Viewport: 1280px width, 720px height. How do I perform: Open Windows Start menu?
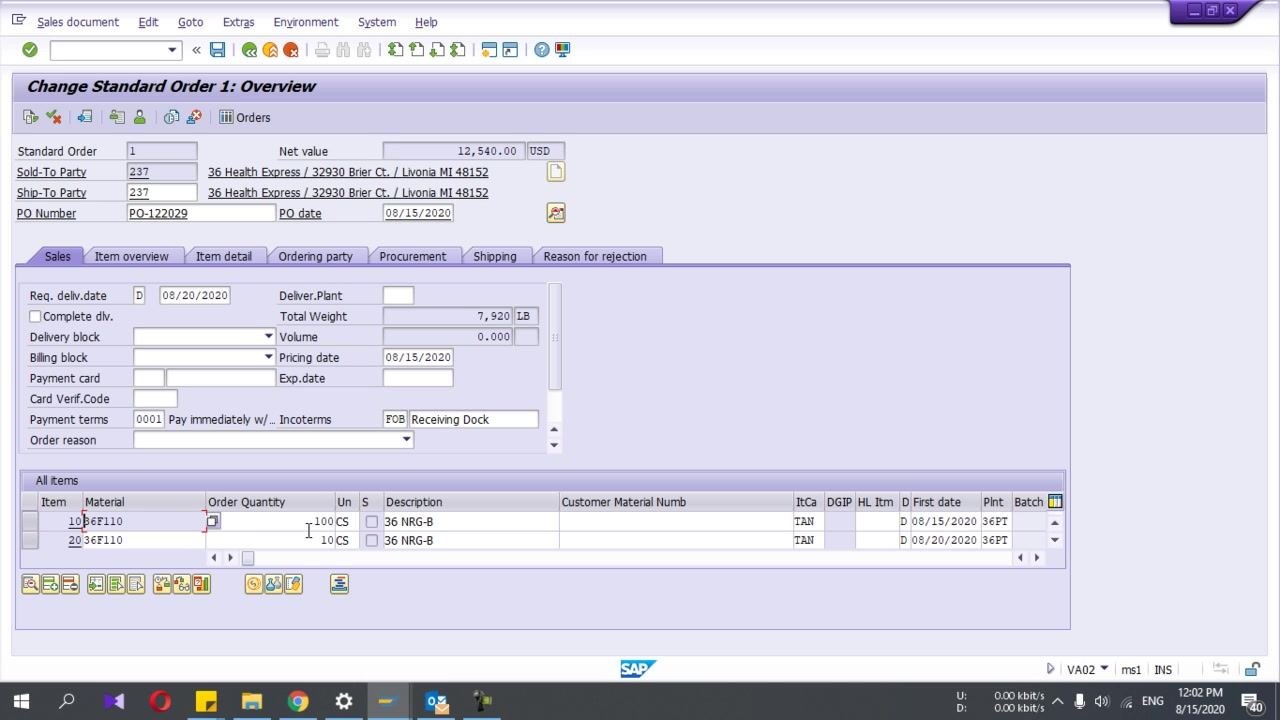[x=21, y=701]
